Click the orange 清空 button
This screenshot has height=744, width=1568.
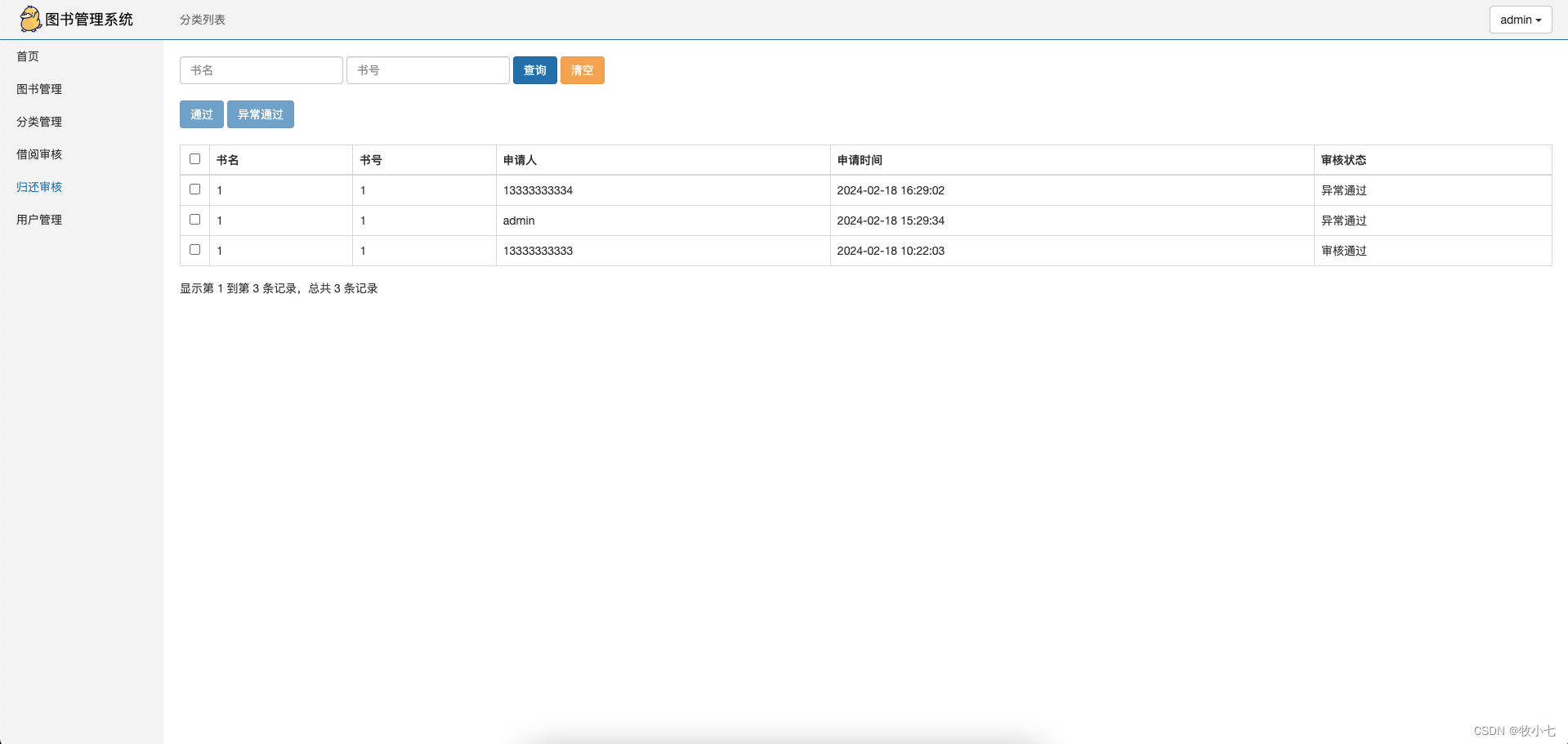(583, 70)
